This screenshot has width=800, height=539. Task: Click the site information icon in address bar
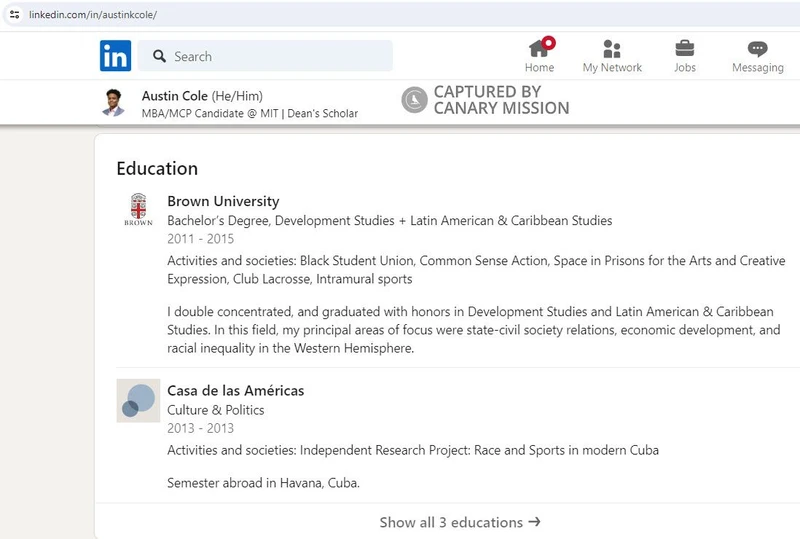[14, 14]
